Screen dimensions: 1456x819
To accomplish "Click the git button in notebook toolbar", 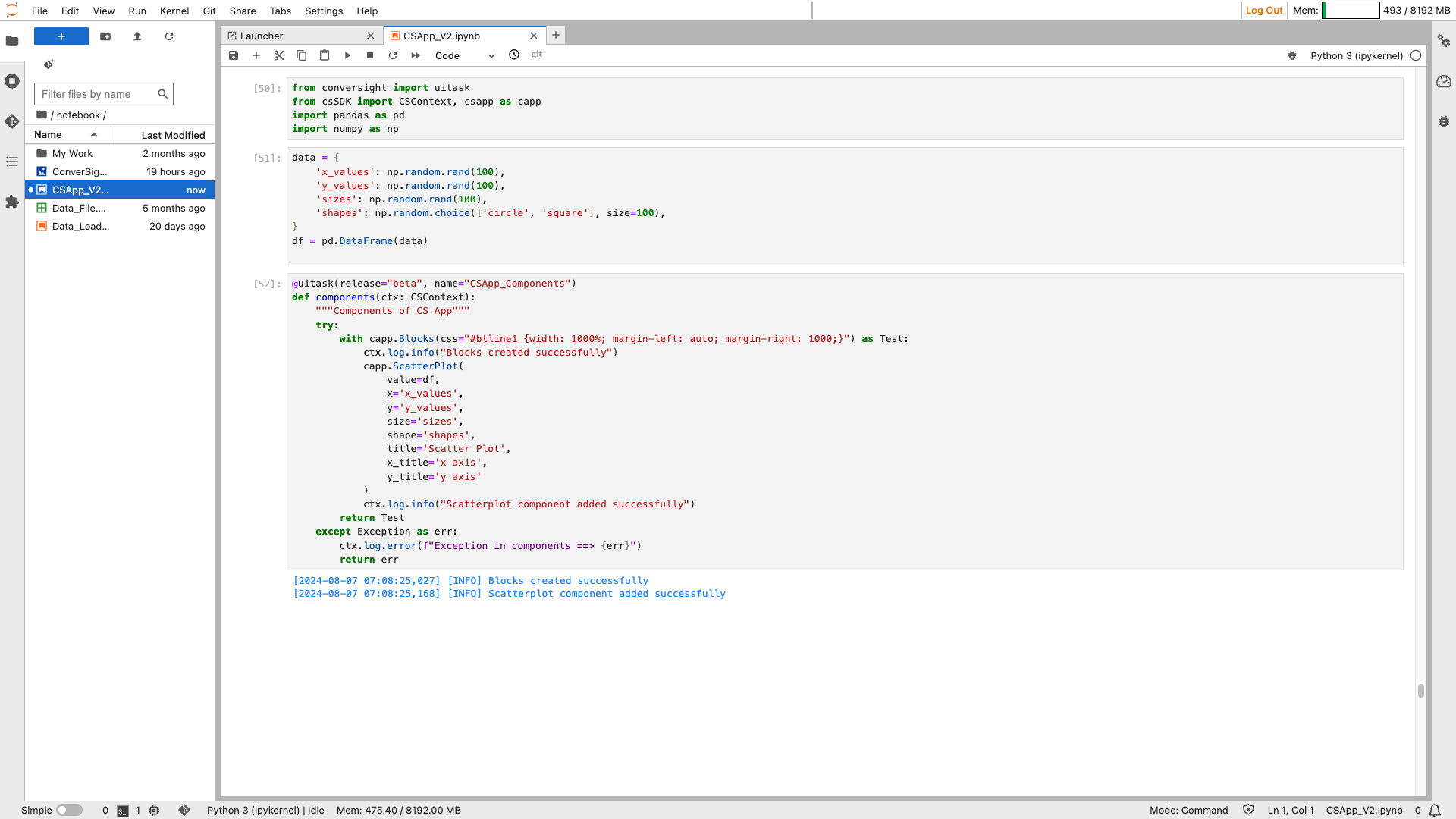I will (537, 55).
